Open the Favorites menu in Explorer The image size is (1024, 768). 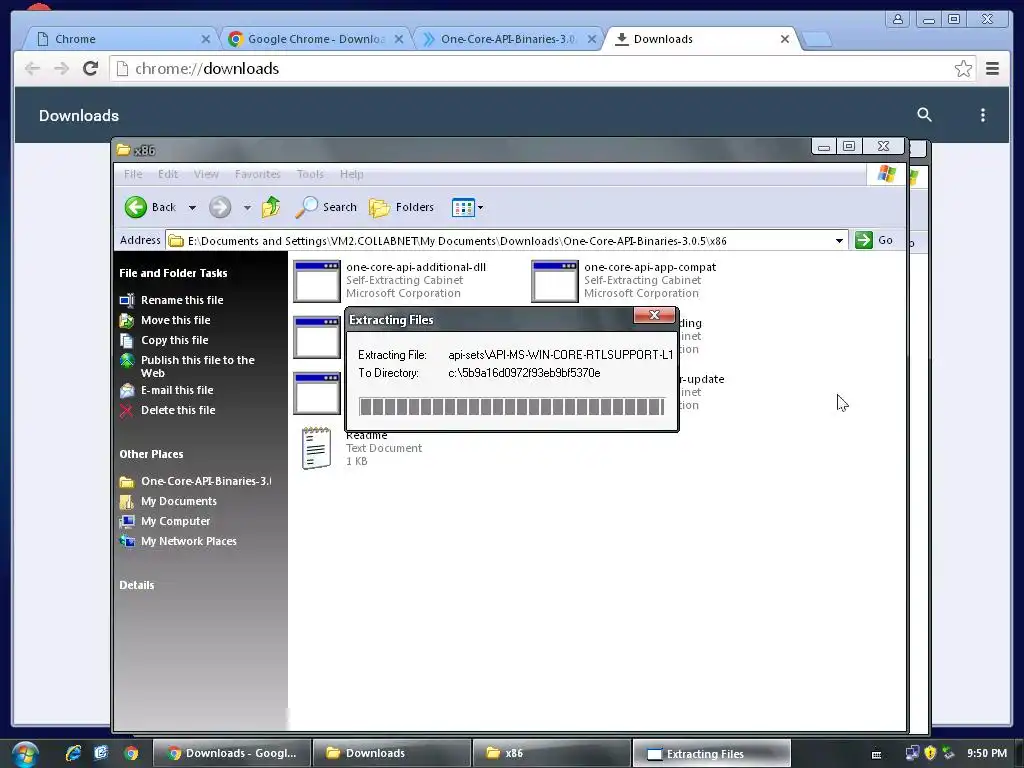click(x=257, y=174)
